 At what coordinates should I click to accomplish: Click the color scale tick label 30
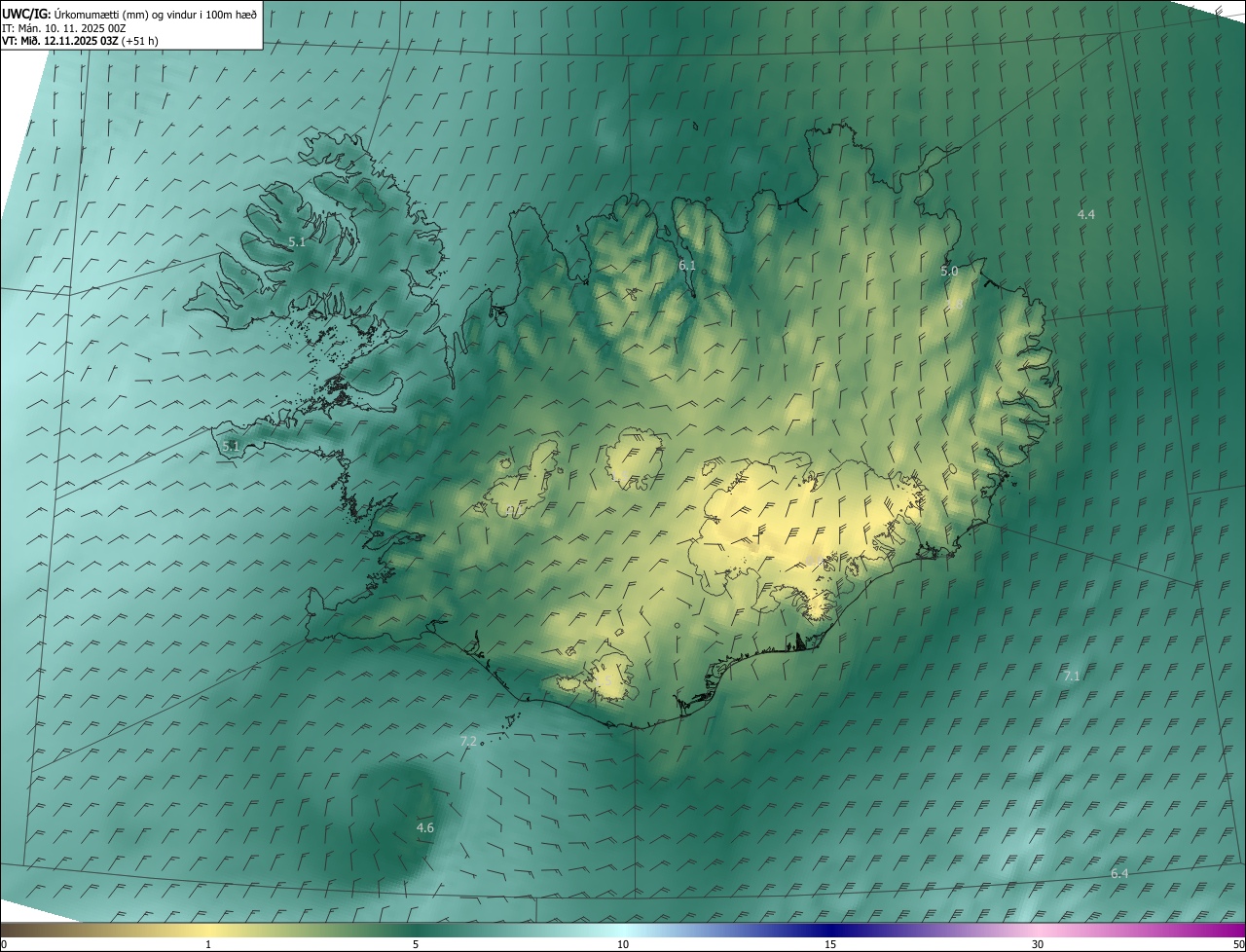pyautogui.click(x=1038, y=945)
